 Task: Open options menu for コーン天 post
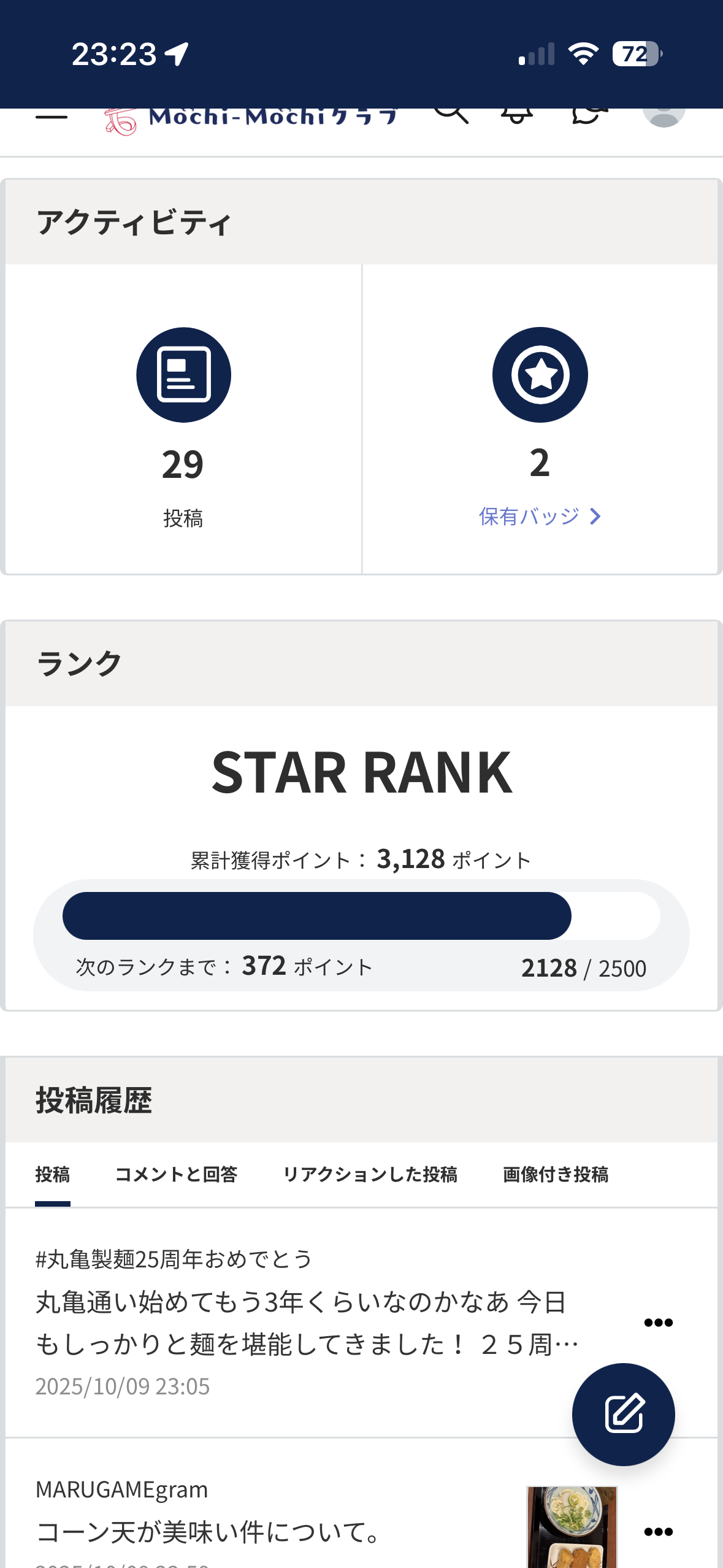[x=659, y=1532]
